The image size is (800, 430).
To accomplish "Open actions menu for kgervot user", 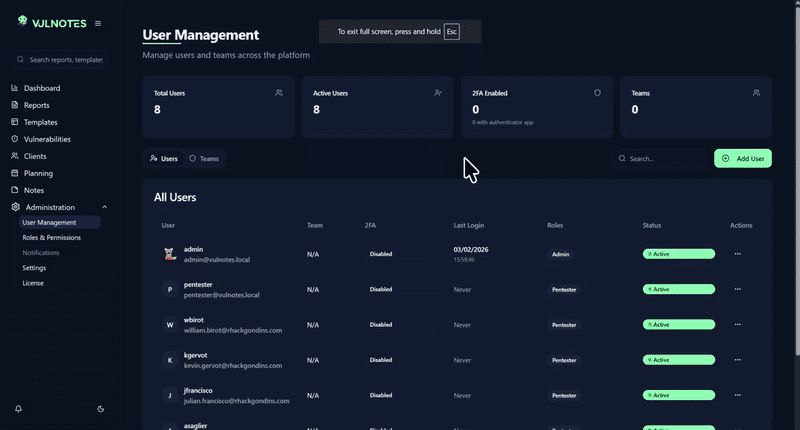I will pyautogui.click(x=738, y=359).
